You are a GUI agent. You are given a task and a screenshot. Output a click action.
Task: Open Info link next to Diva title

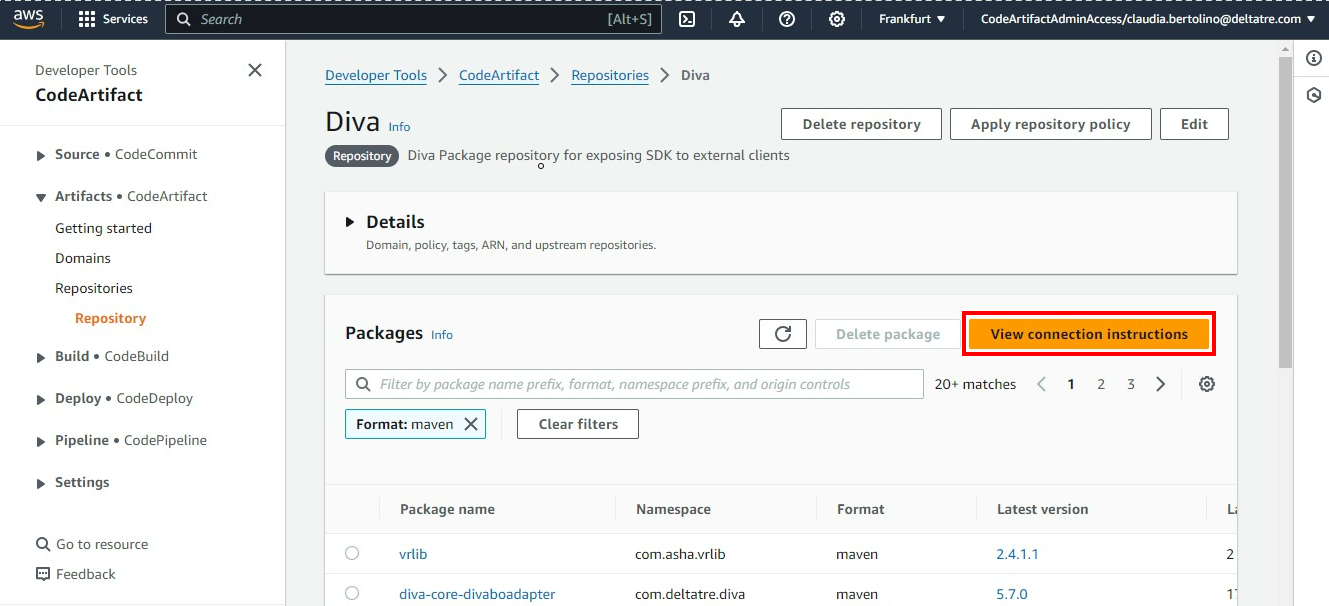[399, 127]
